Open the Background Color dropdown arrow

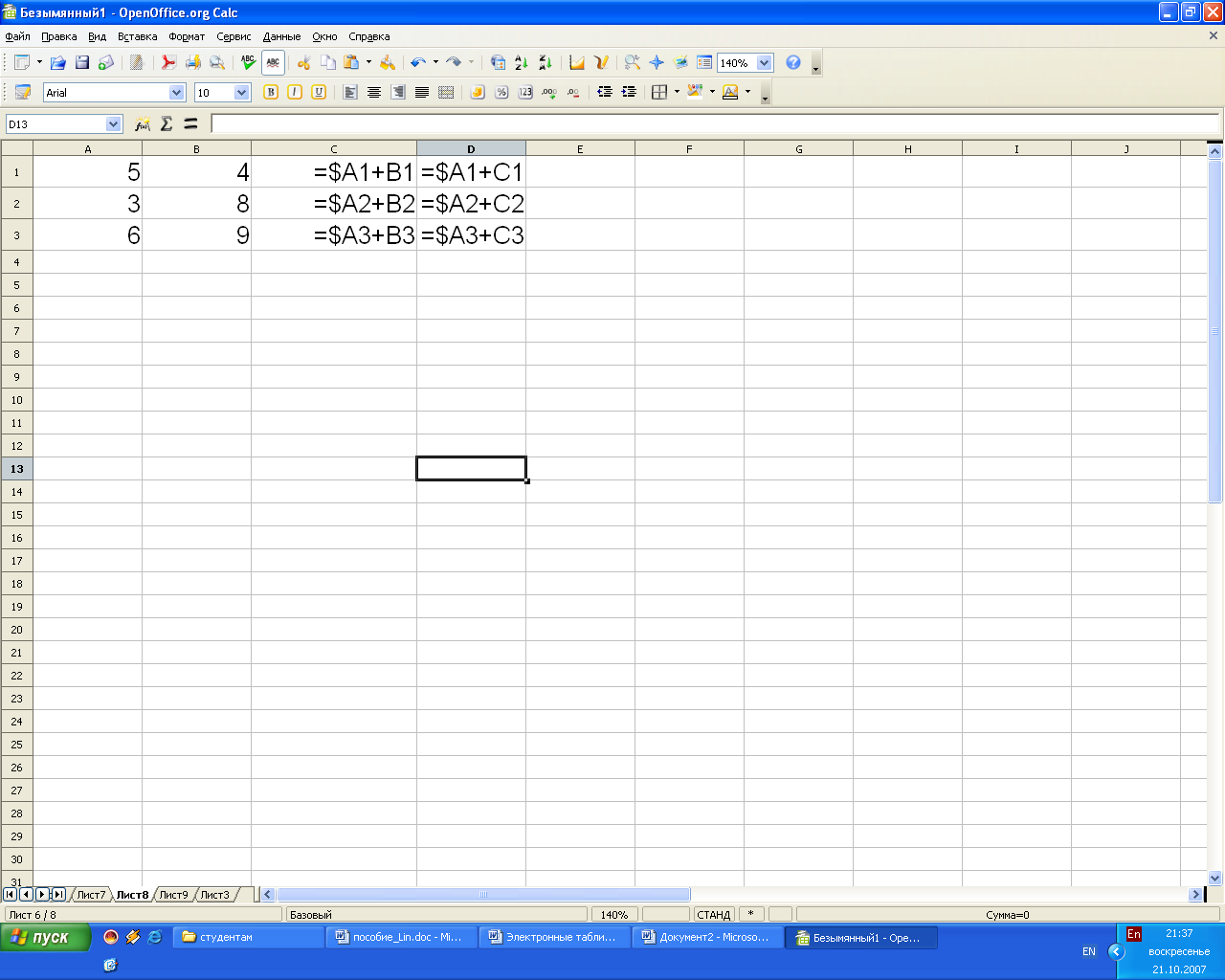click(712, 92)
